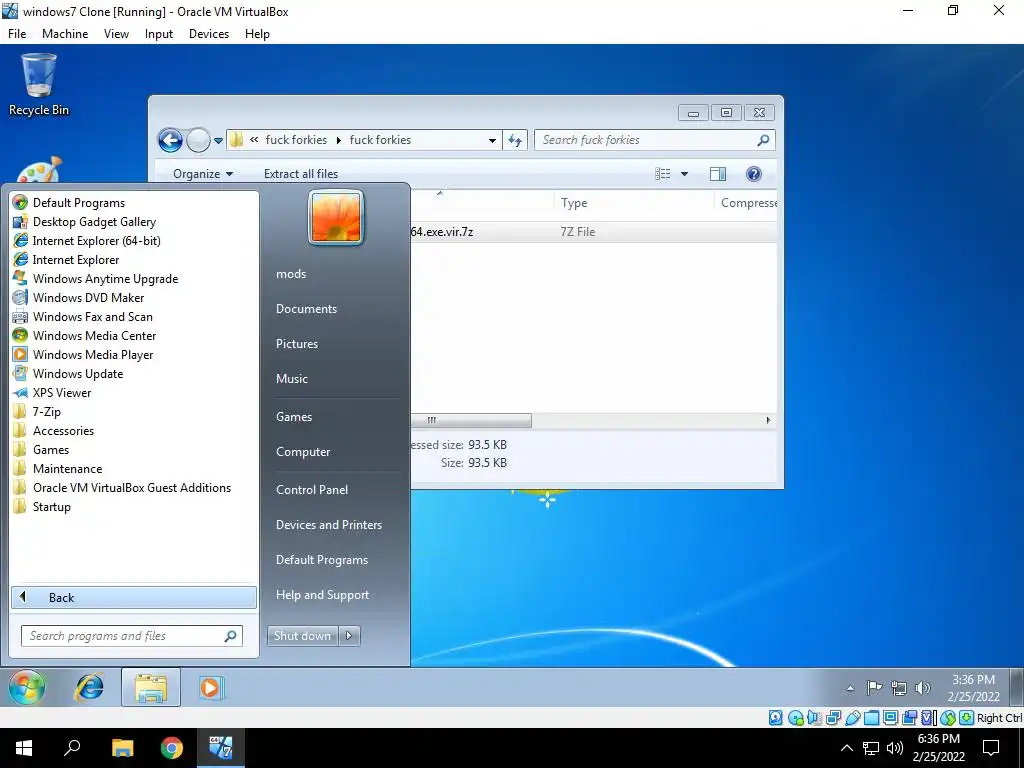Click the Explorer help icon
The width and height of the screenshot is (1024, 768).
coord(754,174)
